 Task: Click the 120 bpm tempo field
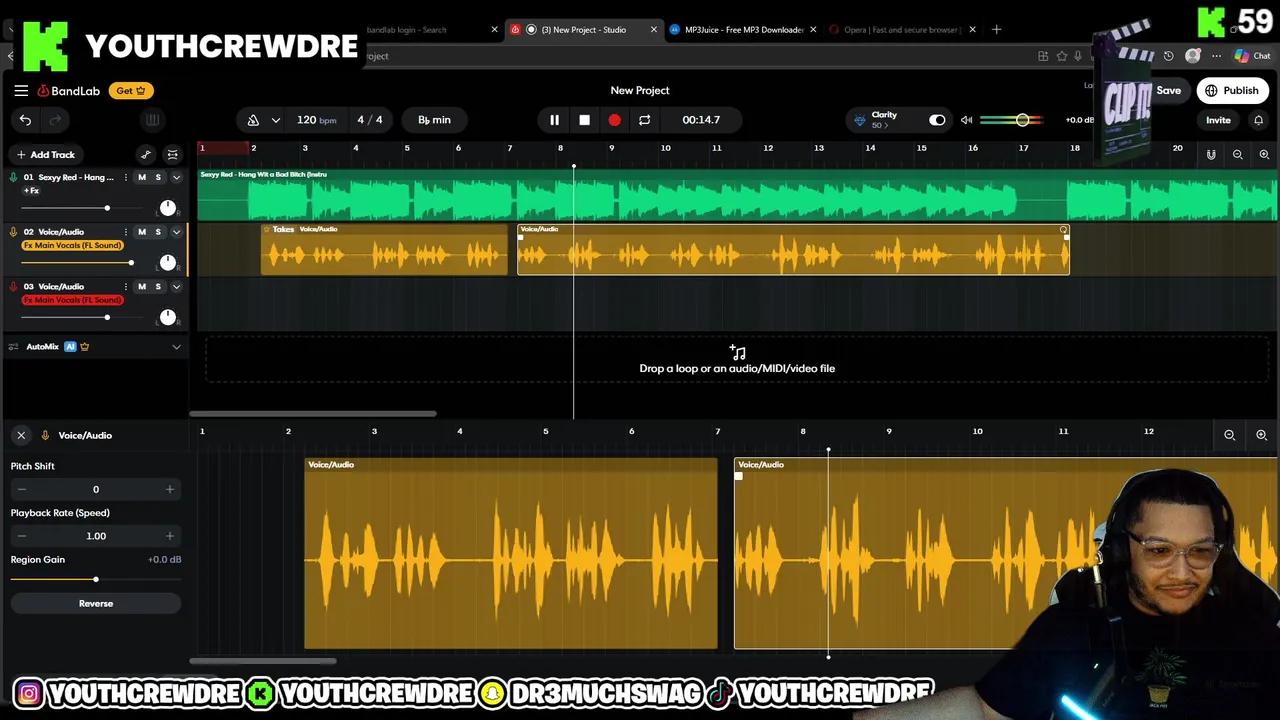click(316, 120)
